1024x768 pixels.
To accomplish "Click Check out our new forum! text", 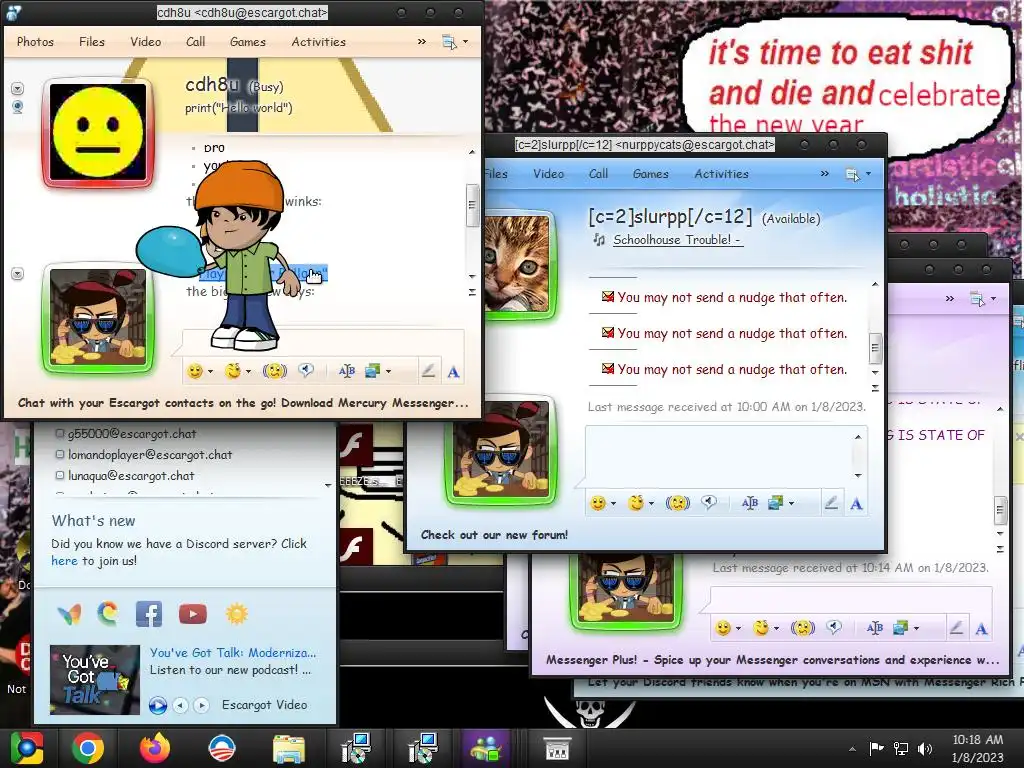I will [494, 535].
